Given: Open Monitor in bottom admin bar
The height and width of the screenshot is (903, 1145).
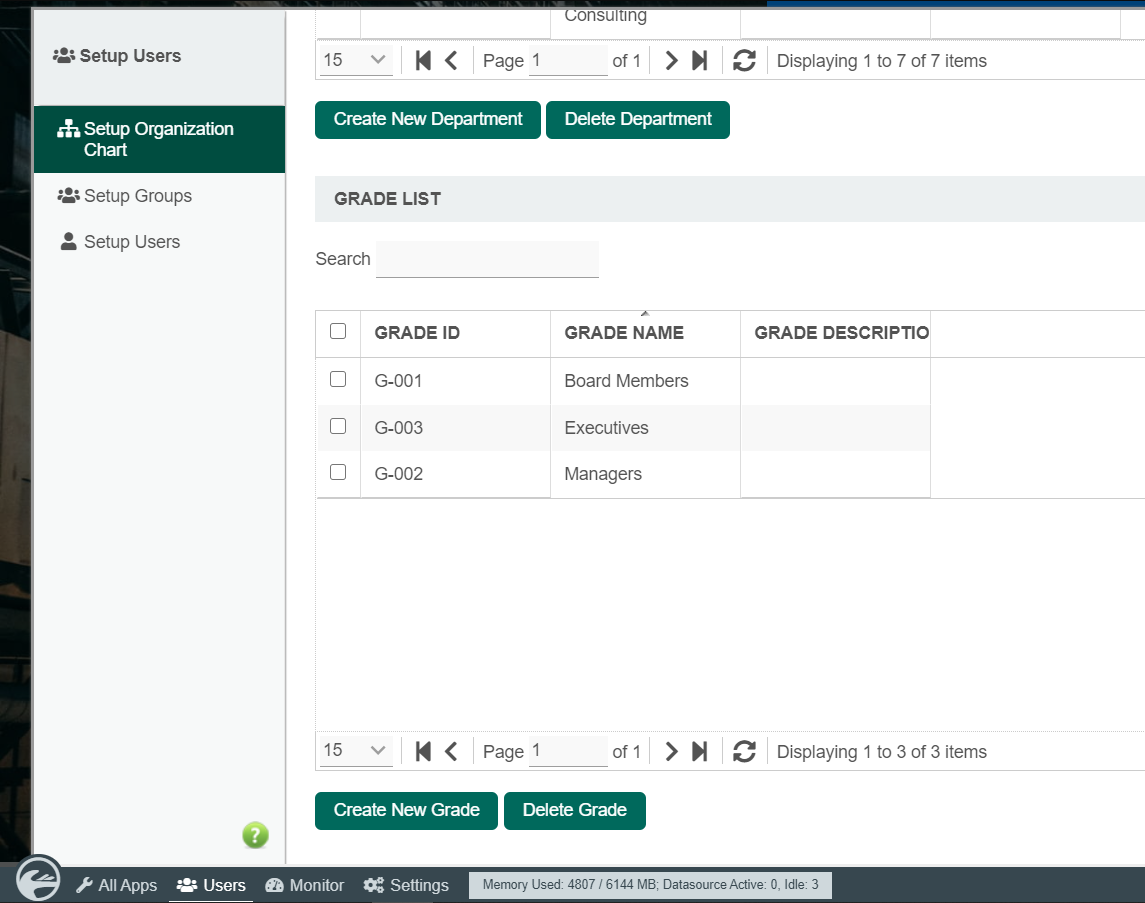Looking at the screenshot, I should (305, 885).
